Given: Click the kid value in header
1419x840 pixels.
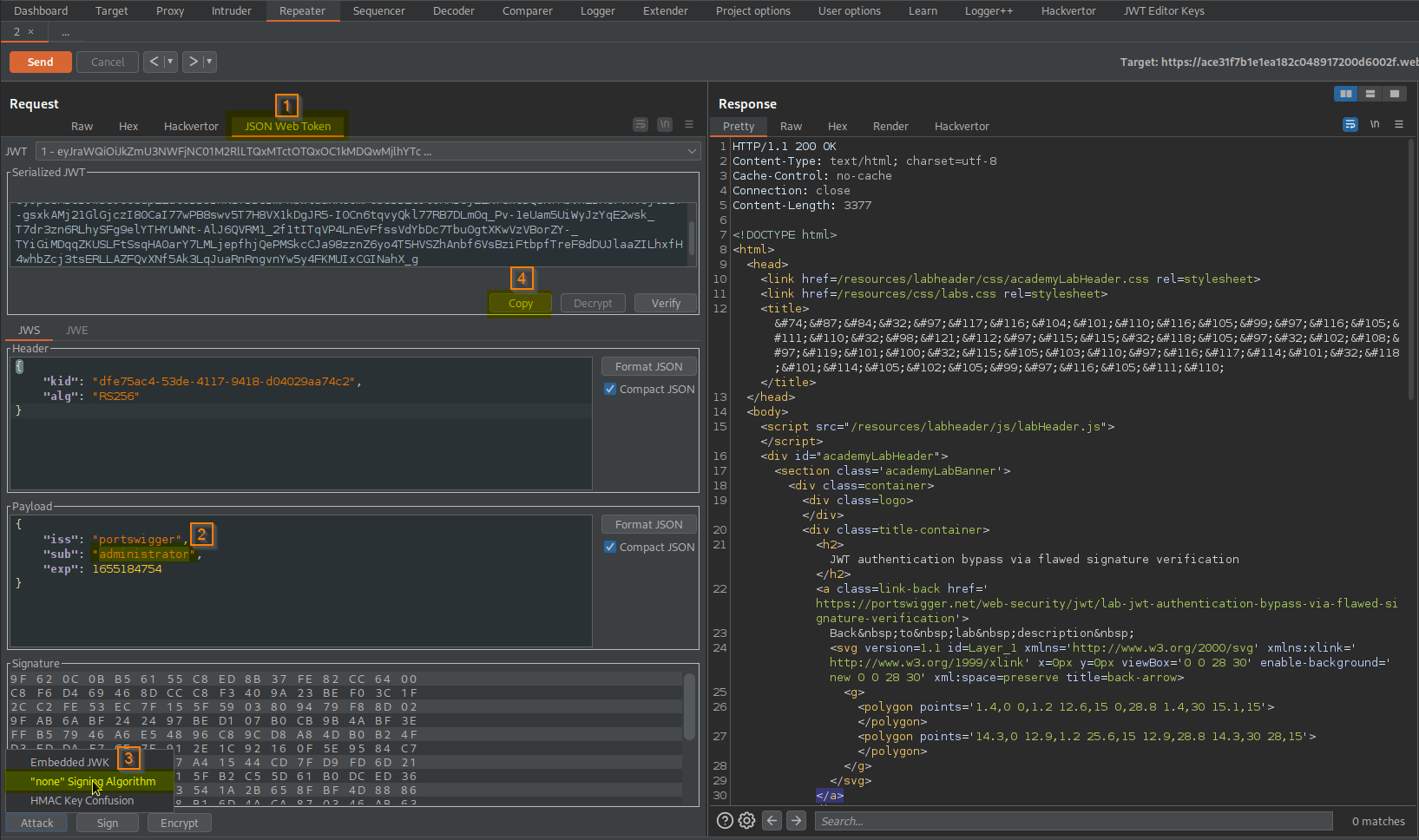Looking at the screenshot, I should pyautogui.click(x=224, y=381).
